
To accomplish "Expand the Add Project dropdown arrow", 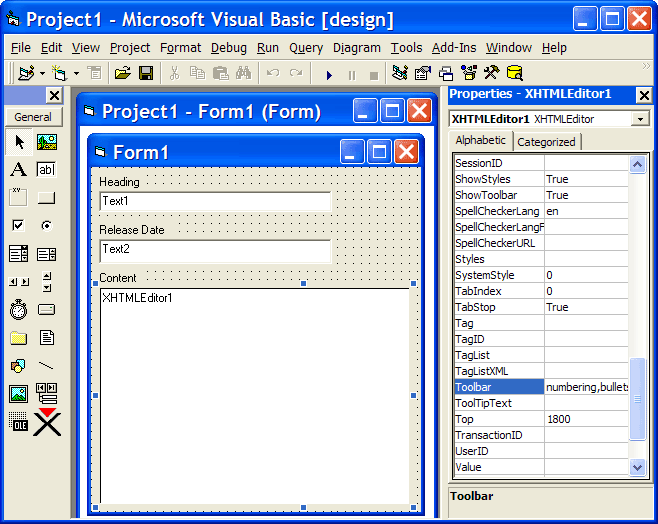I will [42, 73].
